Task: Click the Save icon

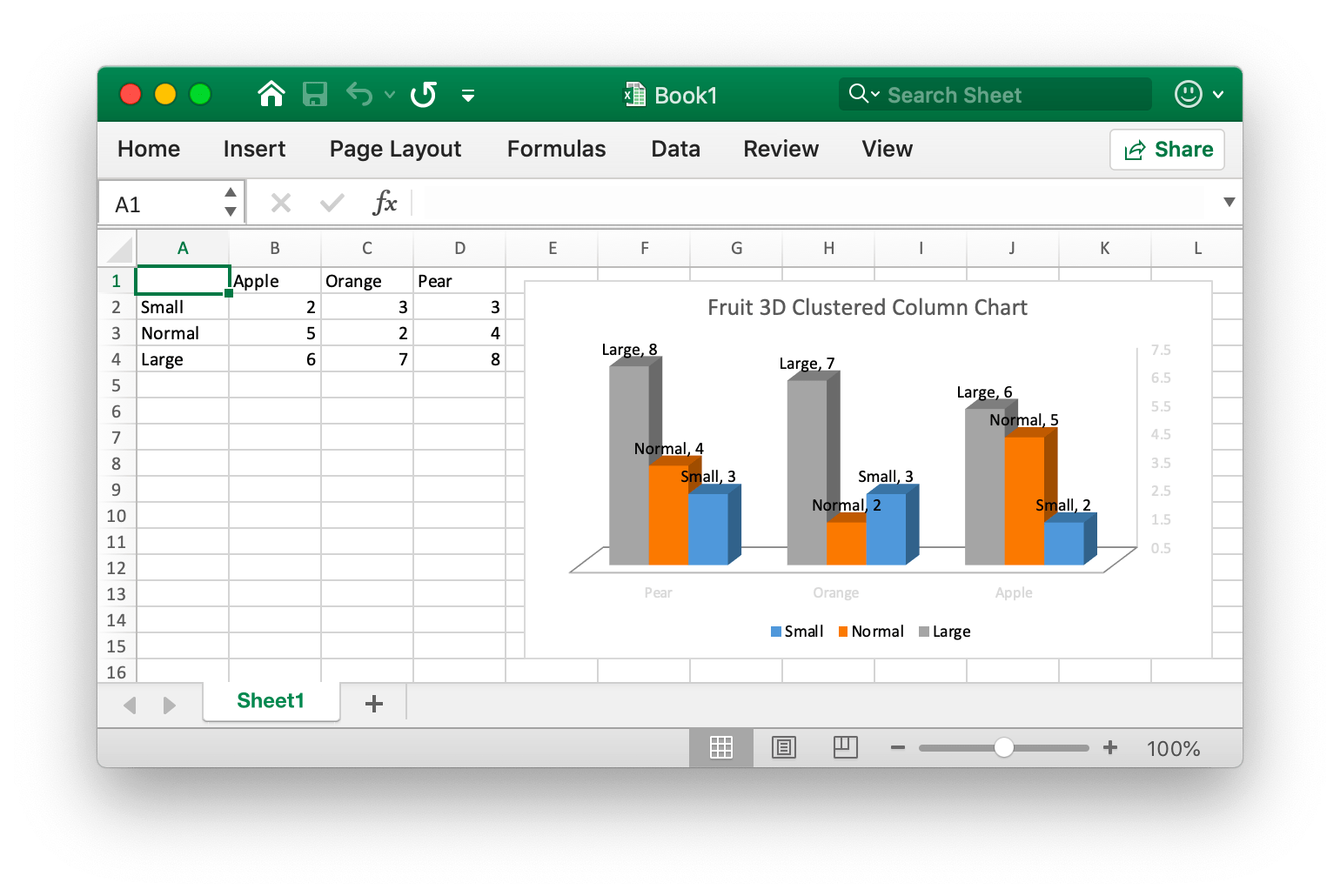Action: pyautogui.click(x=315, y=94)
